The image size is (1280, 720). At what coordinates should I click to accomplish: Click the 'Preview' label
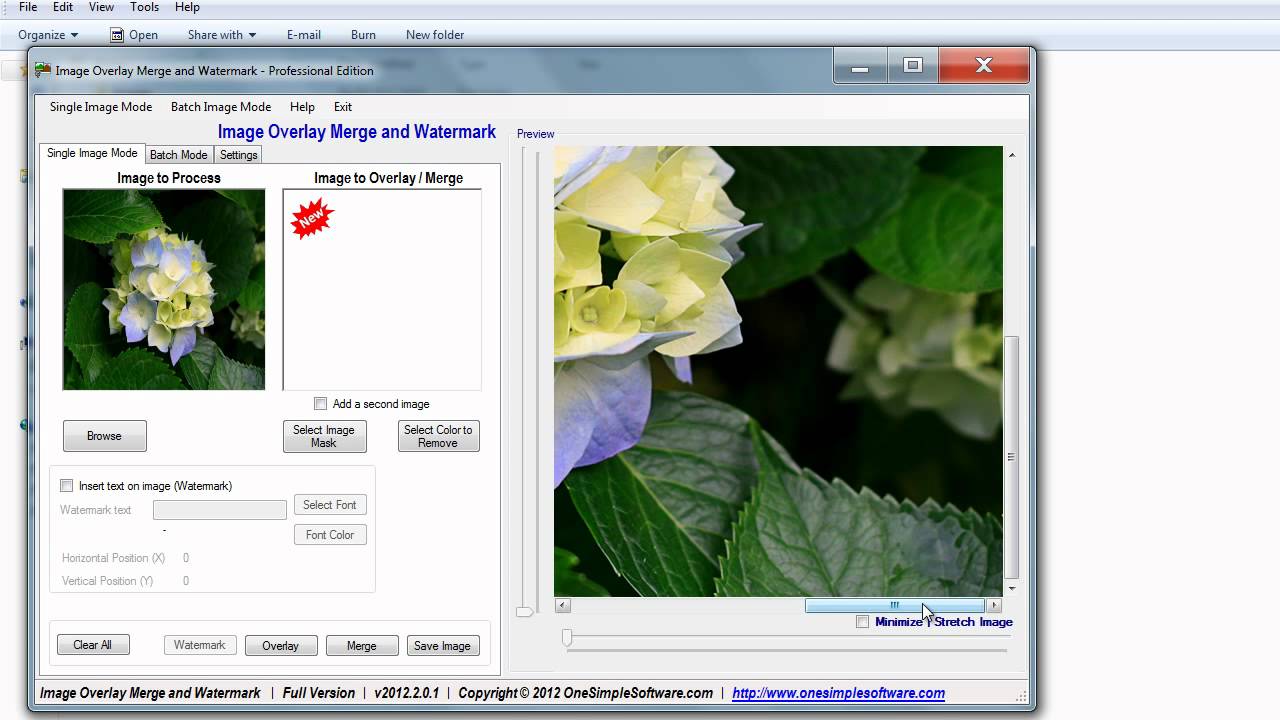(x=535, y=134)
